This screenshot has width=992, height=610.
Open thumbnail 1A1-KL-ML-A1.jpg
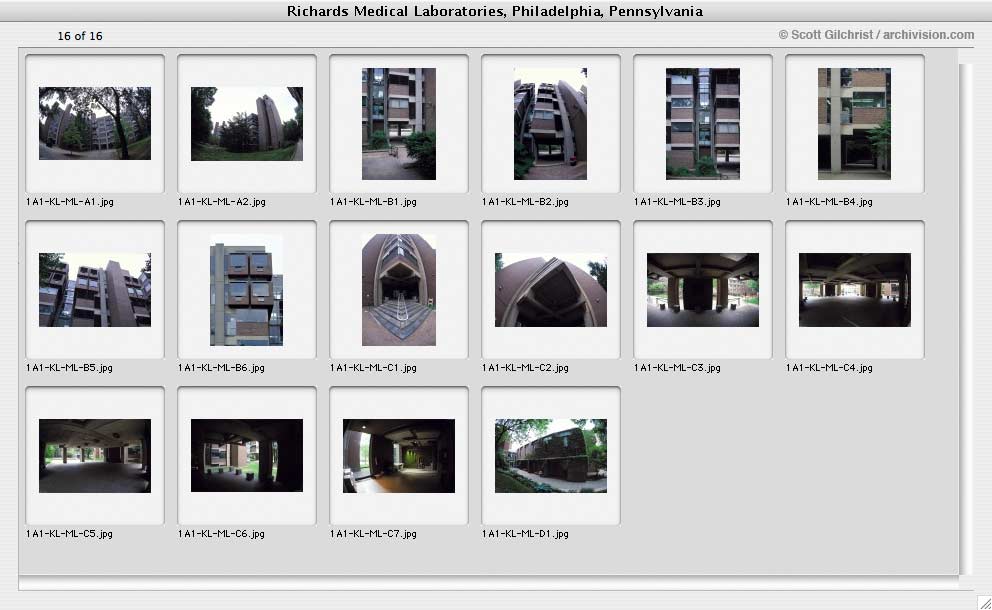coord(95,123)
